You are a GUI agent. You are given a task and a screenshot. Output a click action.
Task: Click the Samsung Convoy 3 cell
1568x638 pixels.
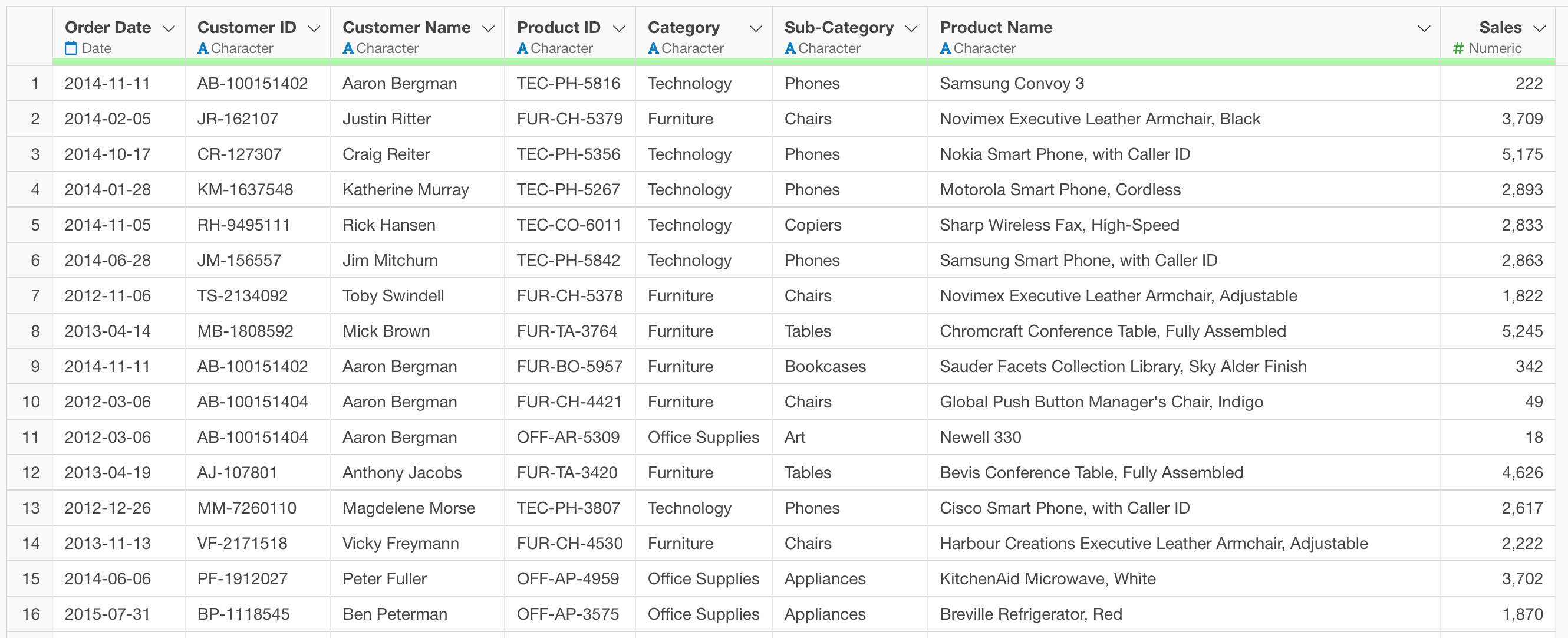(1011, 83)
